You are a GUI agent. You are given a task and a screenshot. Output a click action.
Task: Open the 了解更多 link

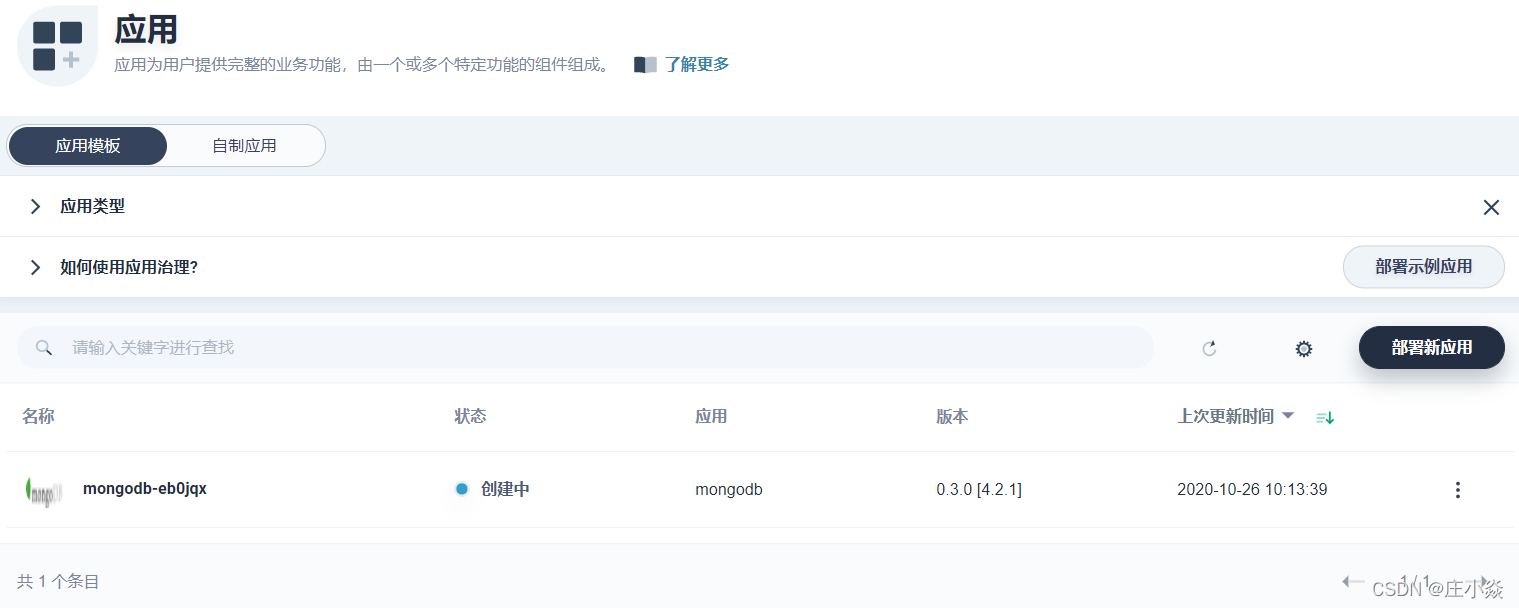point(697,64)
